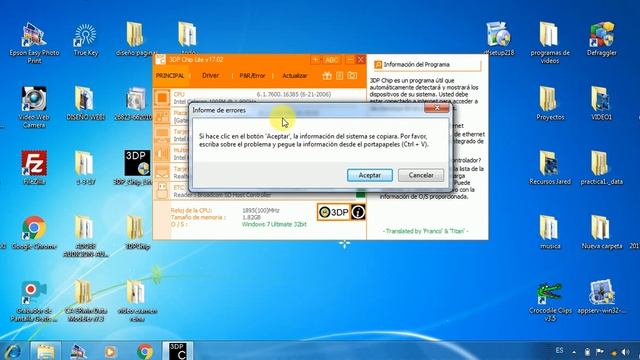Viewport: 640px width, 360px height.
Task: Click the multimedia sound device icon
Action: [x=162, y=153]
